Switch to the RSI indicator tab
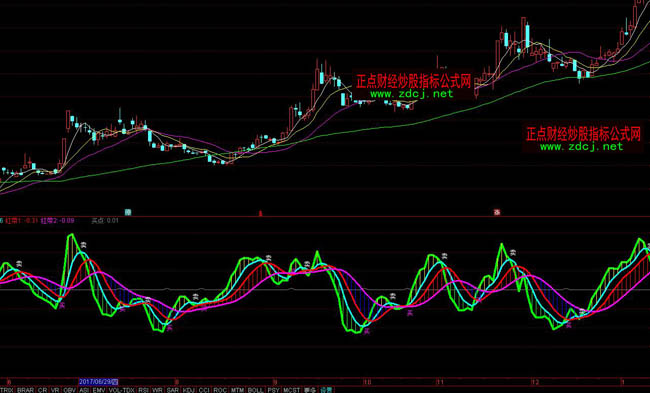This screenshot has height=393, width=650. point(143,390)
